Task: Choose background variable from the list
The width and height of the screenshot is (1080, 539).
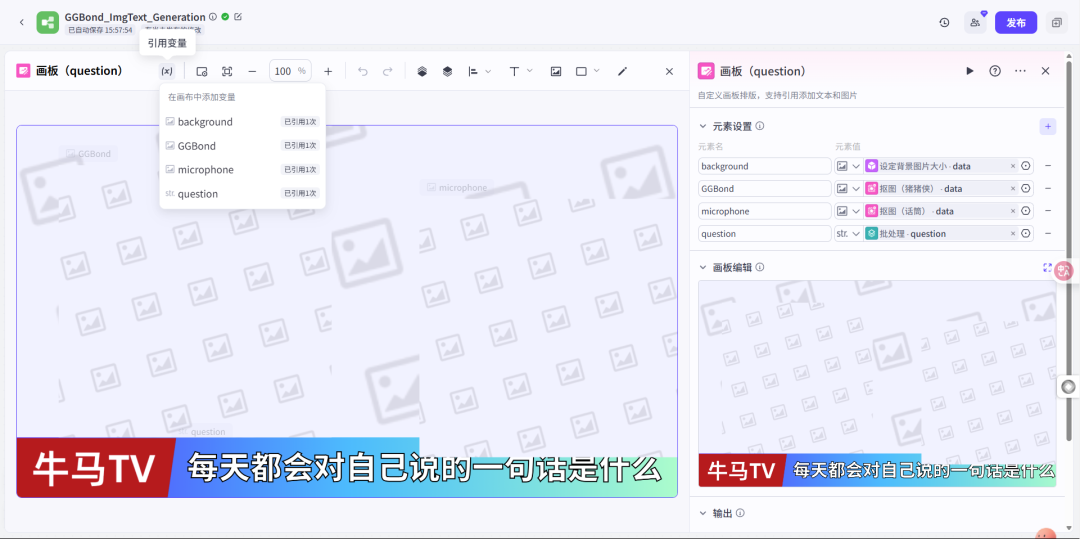Action: pos(205,122)
